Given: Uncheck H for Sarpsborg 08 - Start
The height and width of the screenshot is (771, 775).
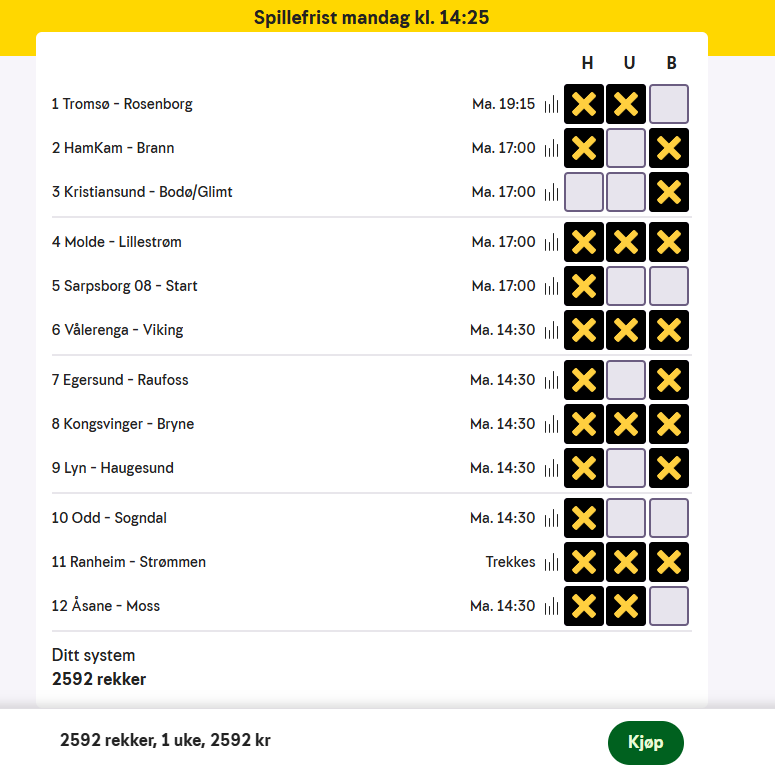Looking at the screenshot, I should (584, 286).
